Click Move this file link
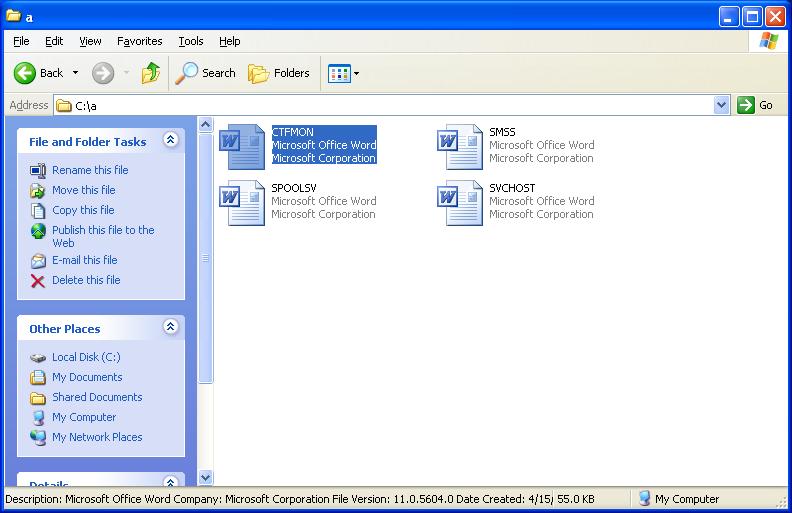Screen dimensions: 792x513 coord(84,190)
